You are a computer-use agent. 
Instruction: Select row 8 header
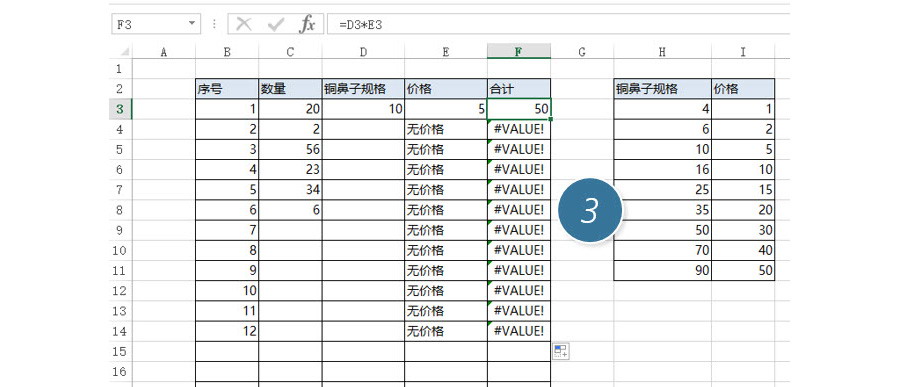click(x=120, y=210)
